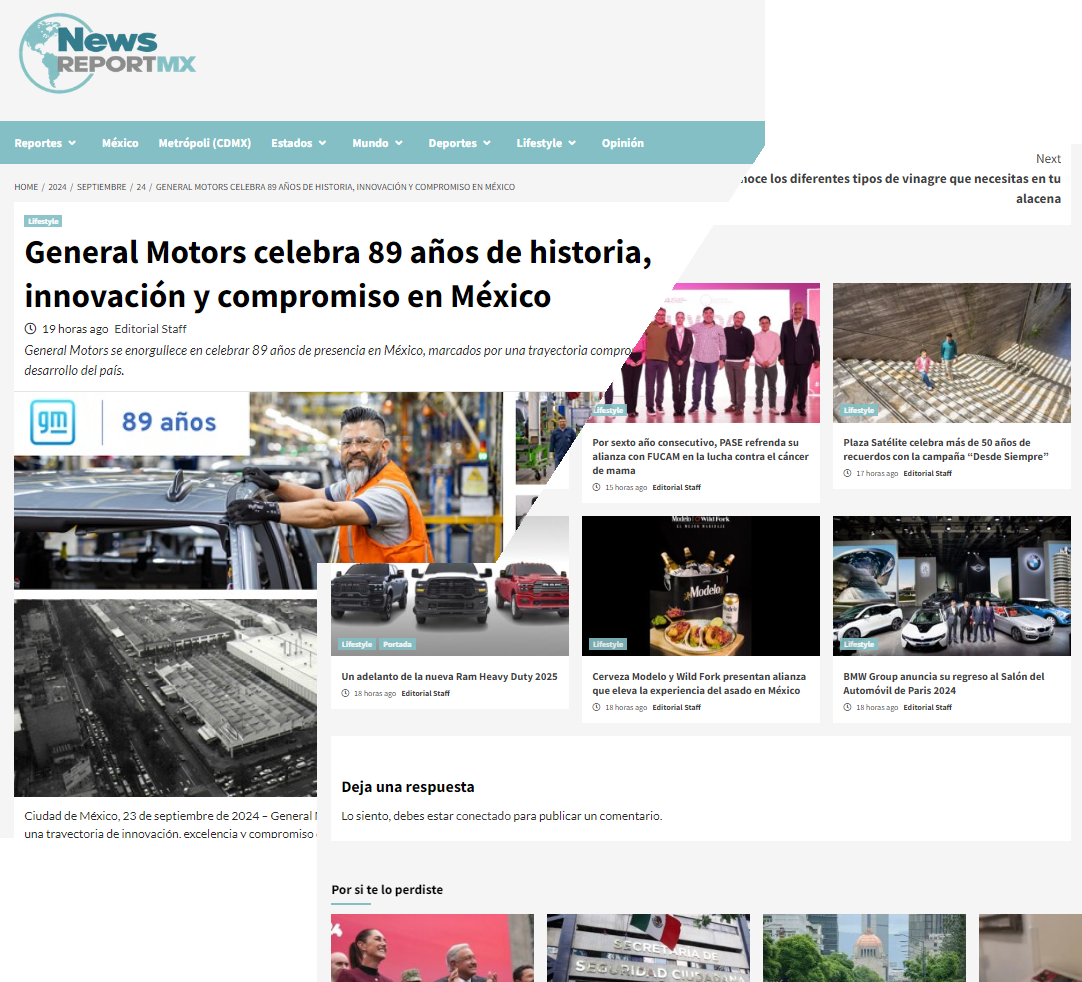Screen dimensions: 1082x982
Task: Open the México menu item
Action: [120, 143]
